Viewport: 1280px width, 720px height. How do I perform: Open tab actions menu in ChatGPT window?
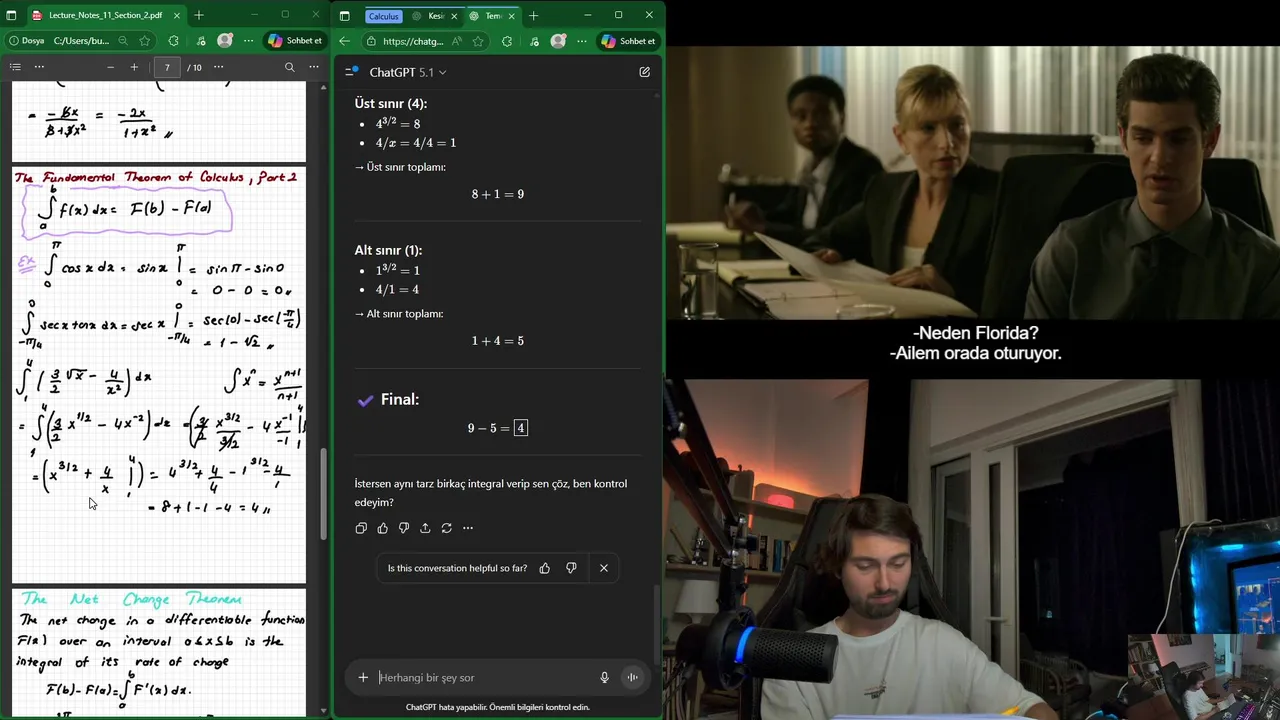coord(344,16)
